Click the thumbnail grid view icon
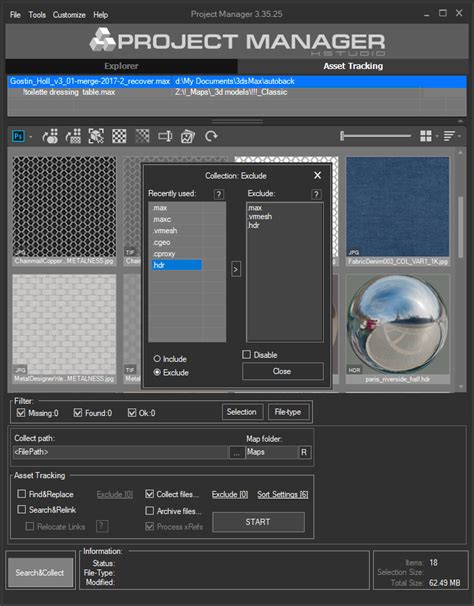Screen dimensions: 474x606 (426, 136)
